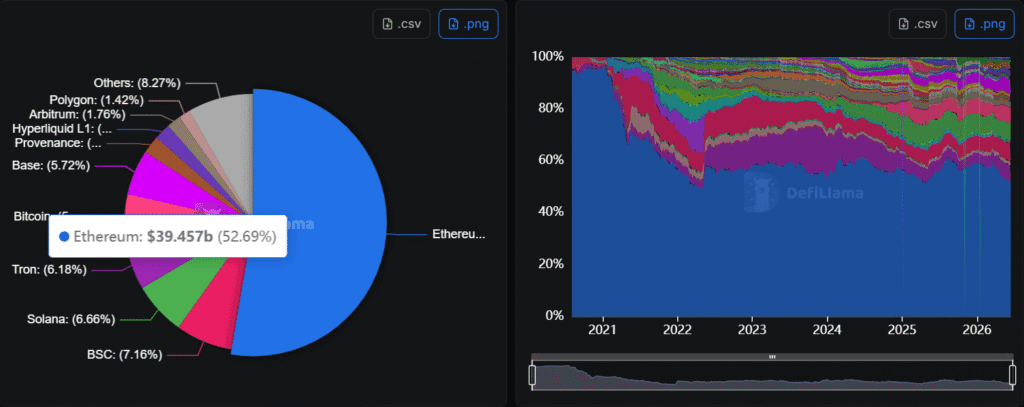Click the 2023 x-axis label

[x=752, y=329]
